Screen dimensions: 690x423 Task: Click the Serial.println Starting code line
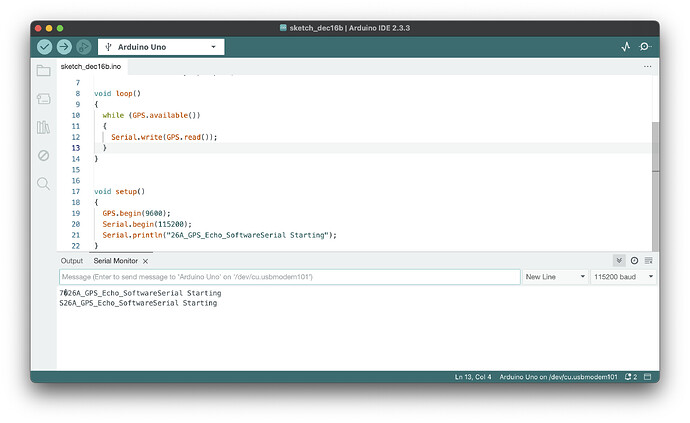coord(220,235)
